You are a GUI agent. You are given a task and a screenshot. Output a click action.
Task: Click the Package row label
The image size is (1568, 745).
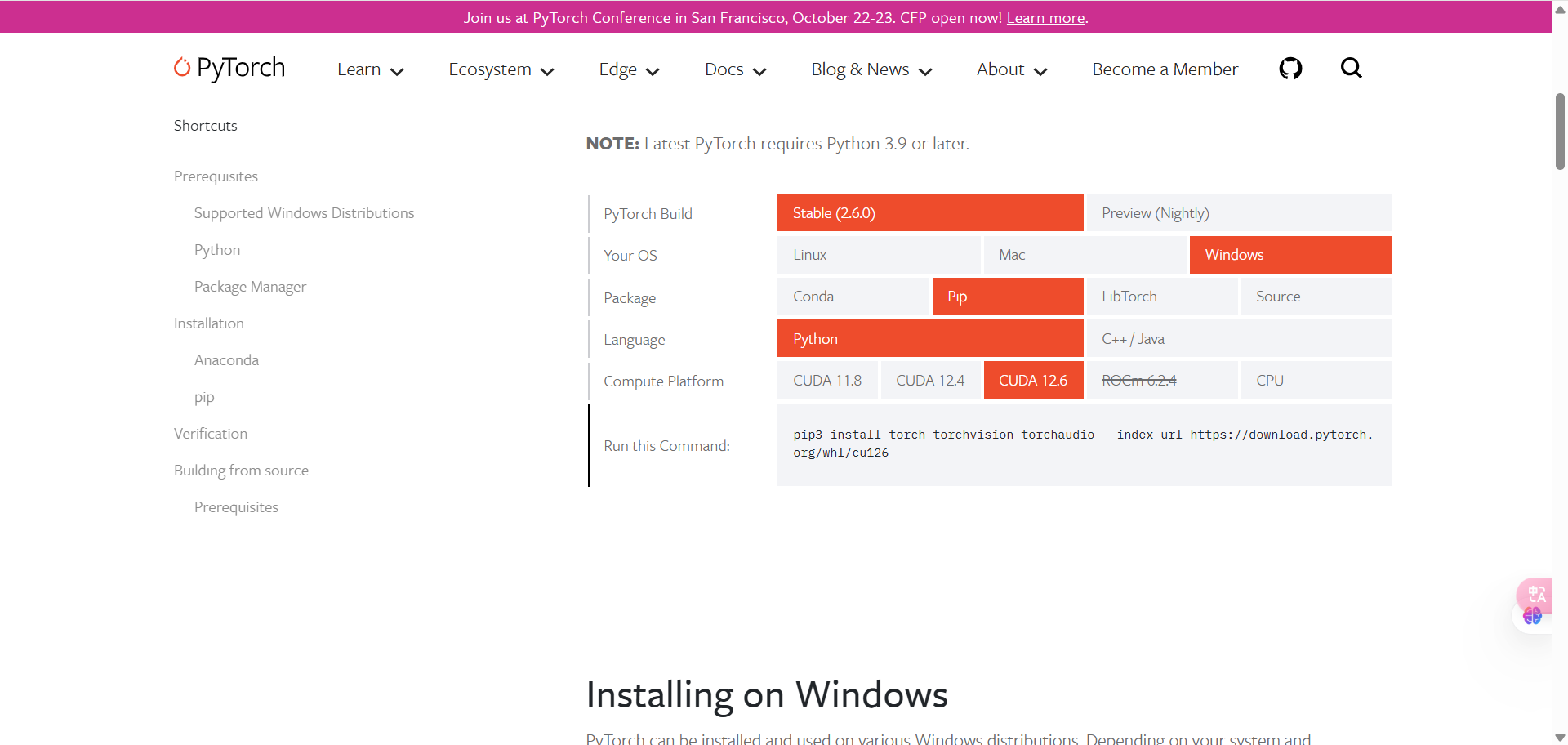click(x=630, y=298)
